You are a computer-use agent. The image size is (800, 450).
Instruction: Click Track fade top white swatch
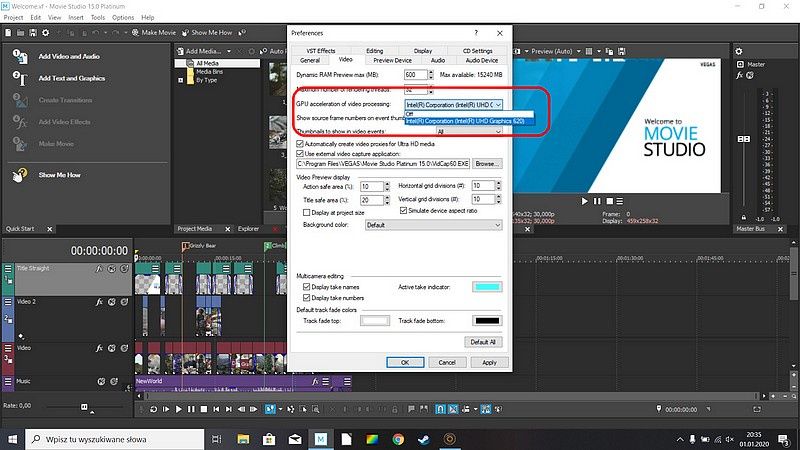[x=375, y=320]
